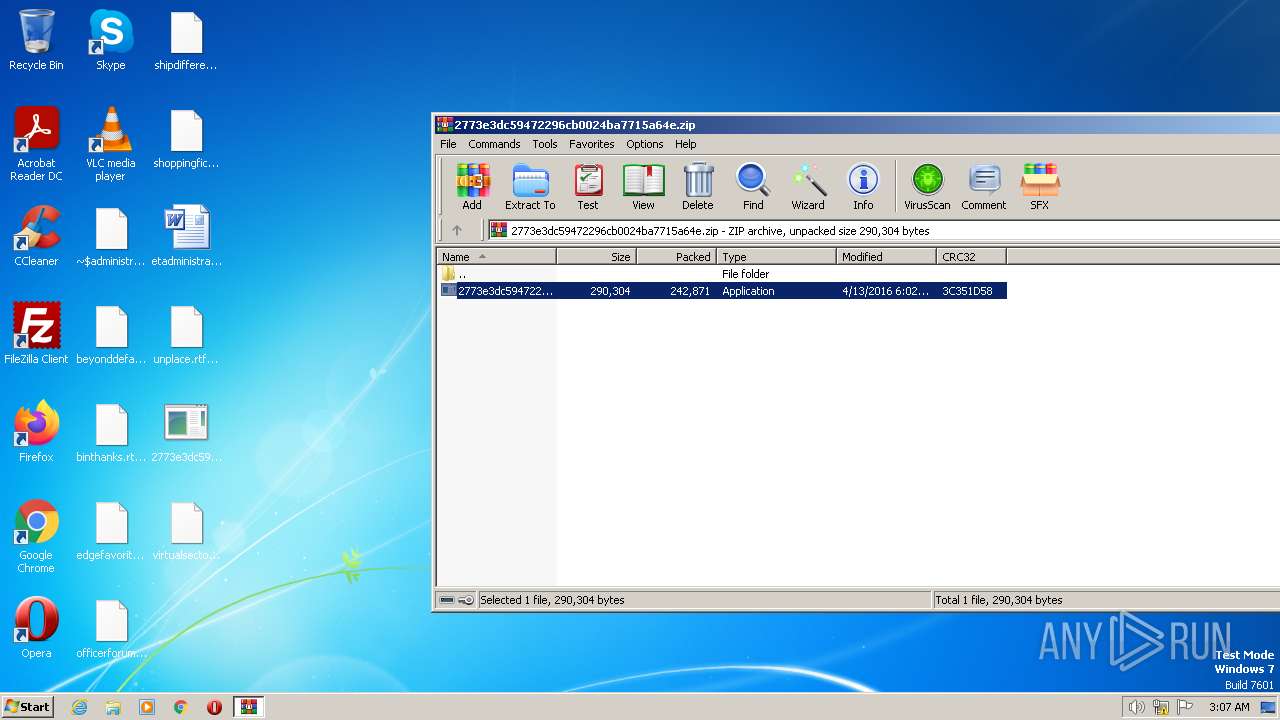Click the Extract To toolbar icon

tap(530, 187)
